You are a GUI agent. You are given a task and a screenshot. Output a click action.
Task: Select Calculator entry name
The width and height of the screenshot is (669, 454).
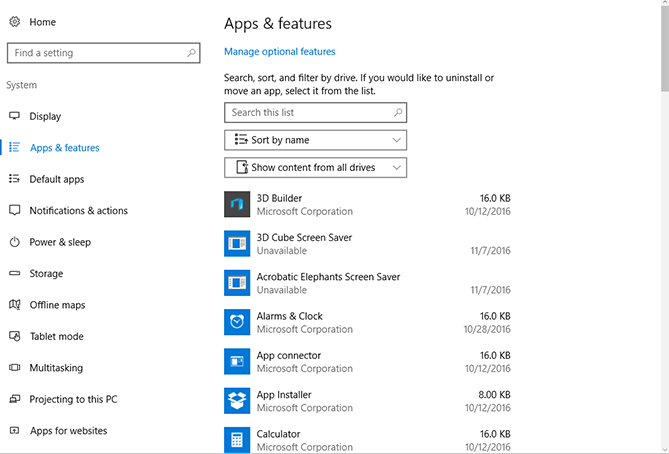278,434
